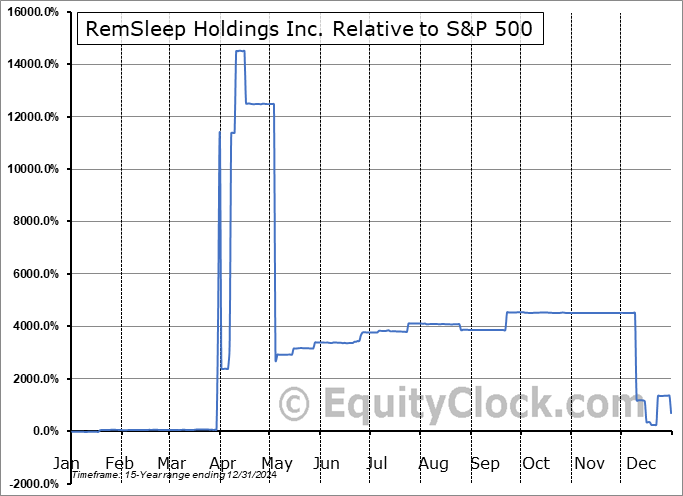
Task: Click the Feb label on the x-axis
Action: tap(119, 463)
